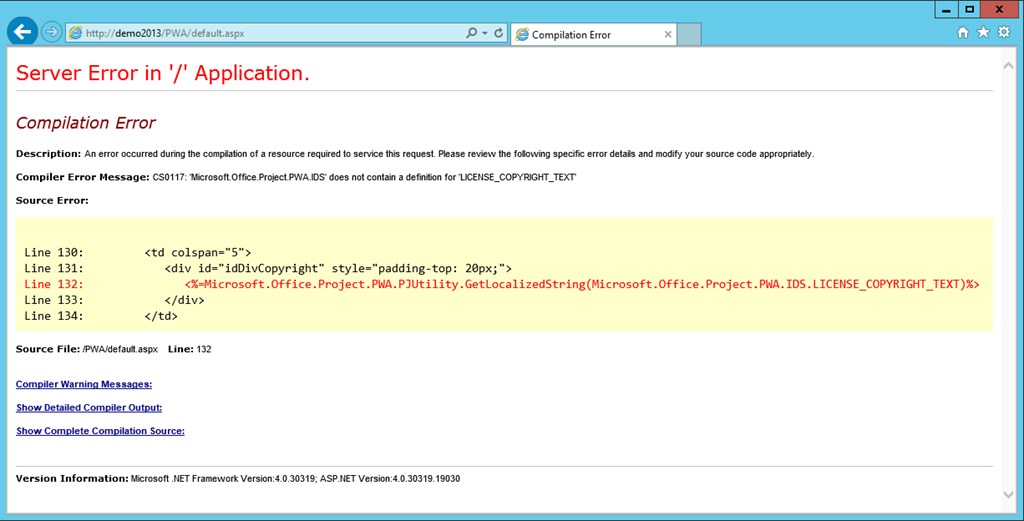Click the 'Line 130' td colspan code row
This screenshot has height=521, width=1024.
pyautogui.click(x=138, y=253)
